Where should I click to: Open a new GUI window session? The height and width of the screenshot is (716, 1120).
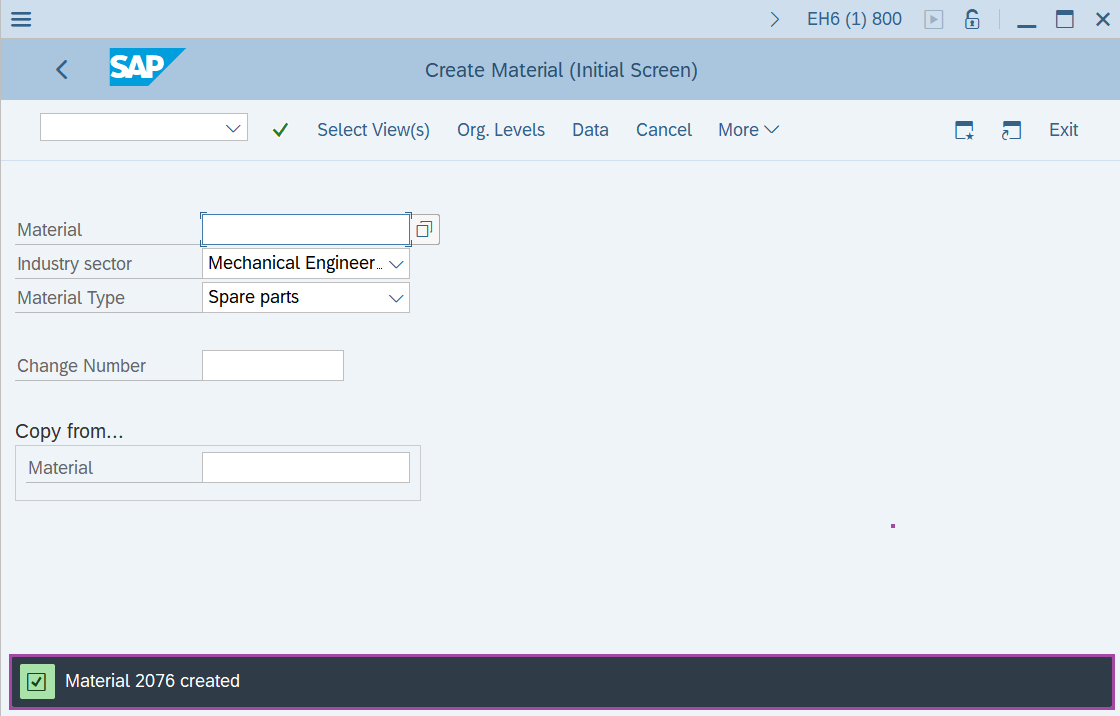pyautogui.click(x=1011, y=129)
